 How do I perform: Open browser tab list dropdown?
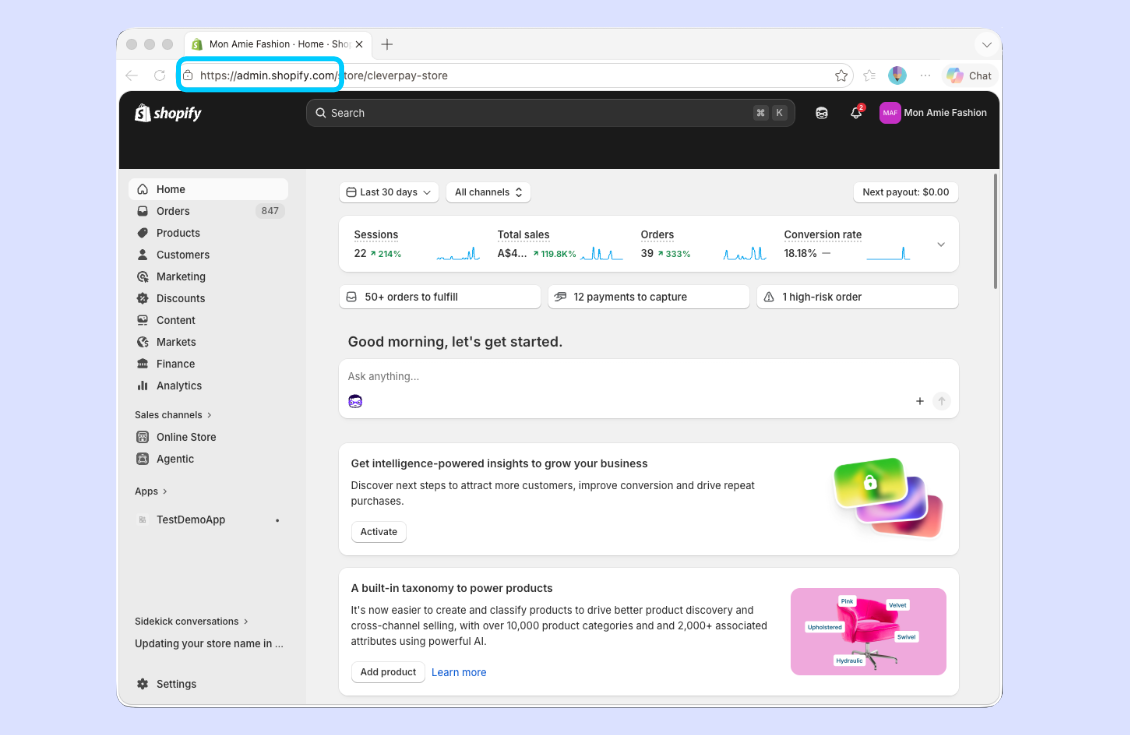(x=987, y=45)
